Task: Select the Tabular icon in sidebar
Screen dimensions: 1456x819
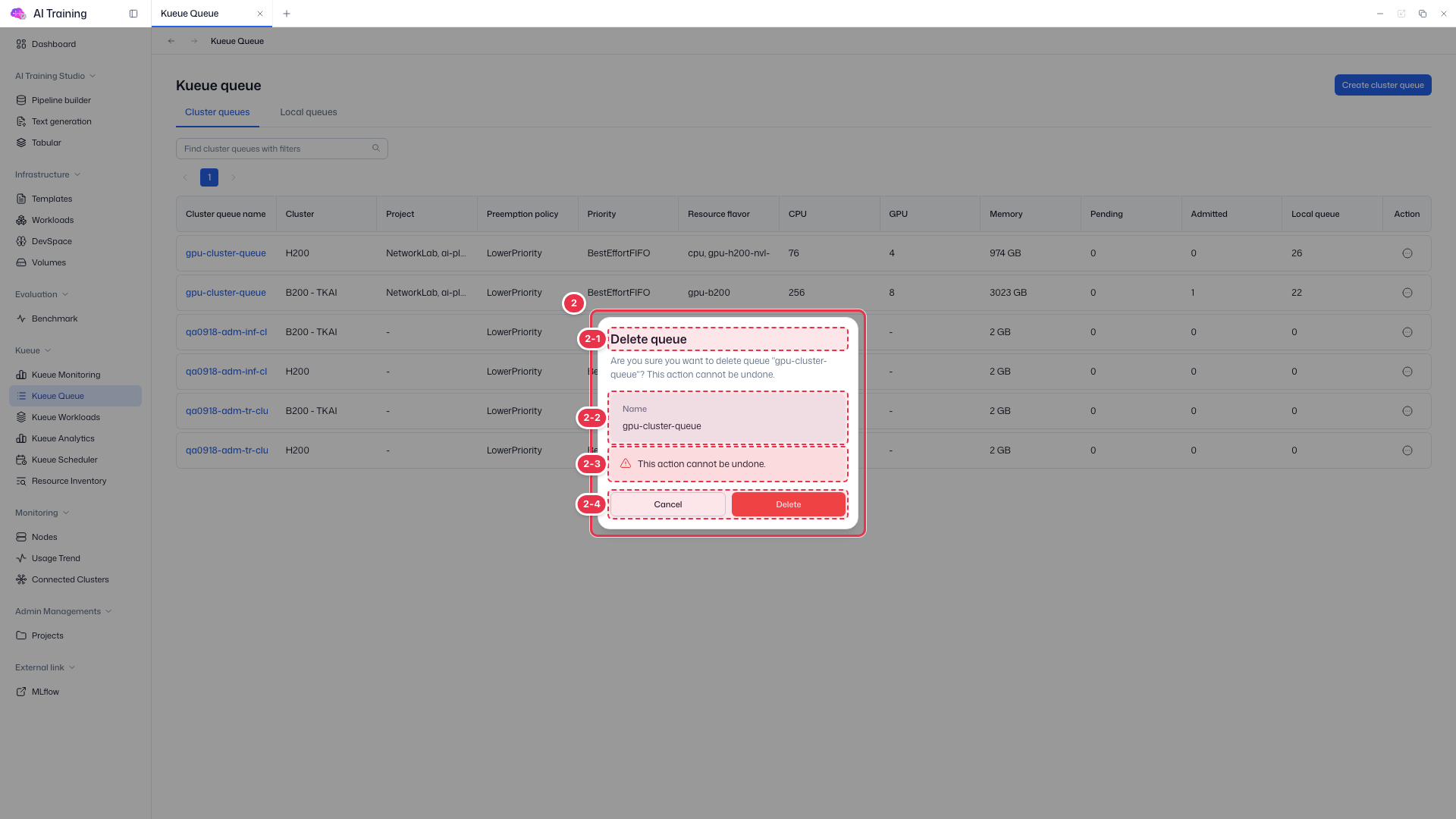Action: point(21,143)
